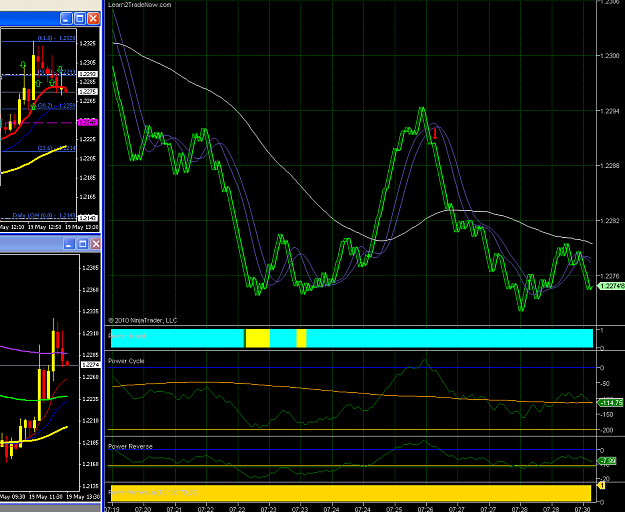Click the -200 level on Power Cycle axis
This screenshot has width=625, height=512.
pos(606,430)
